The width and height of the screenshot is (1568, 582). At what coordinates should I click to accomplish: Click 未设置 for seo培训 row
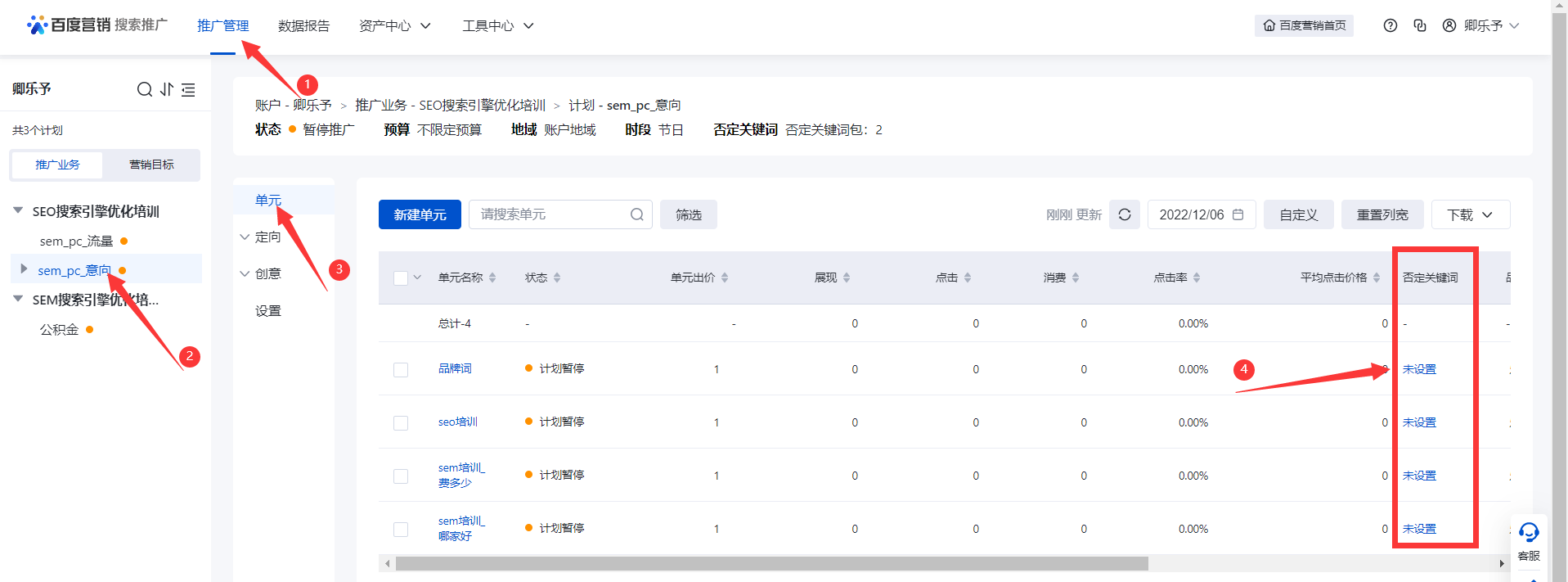[x=1419, y=422]
